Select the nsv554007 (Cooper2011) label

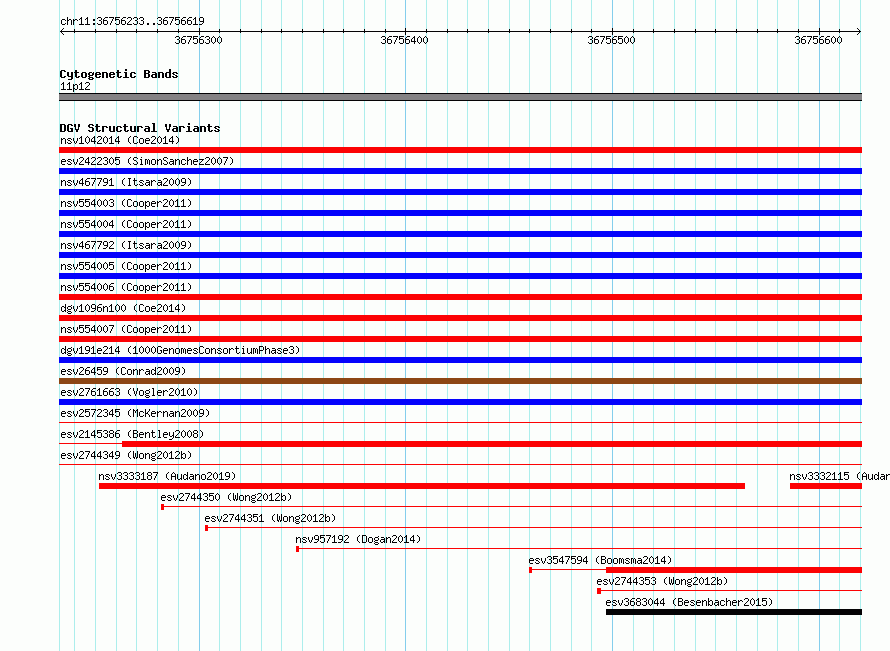click(x=126, y=329)
